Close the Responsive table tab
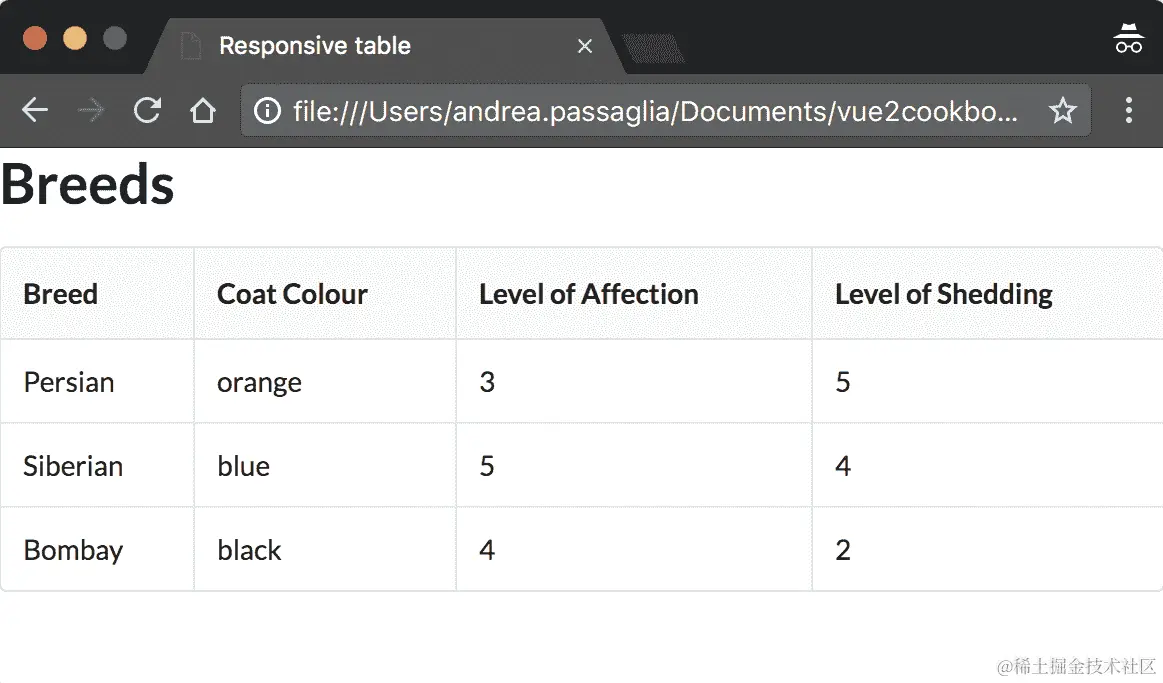 pos(585,46)
